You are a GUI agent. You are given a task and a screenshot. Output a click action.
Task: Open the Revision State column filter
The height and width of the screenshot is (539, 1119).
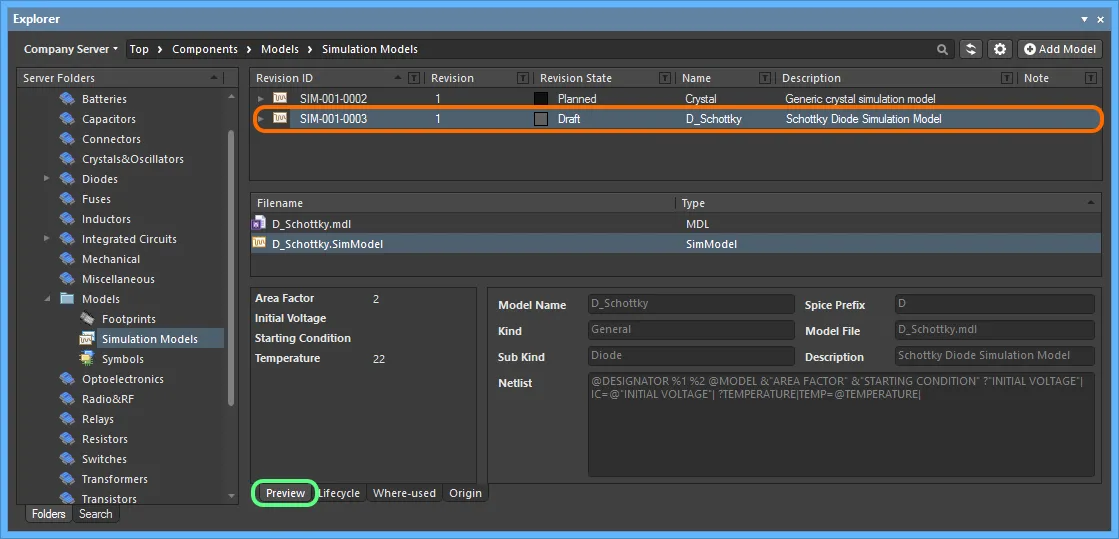665,78
